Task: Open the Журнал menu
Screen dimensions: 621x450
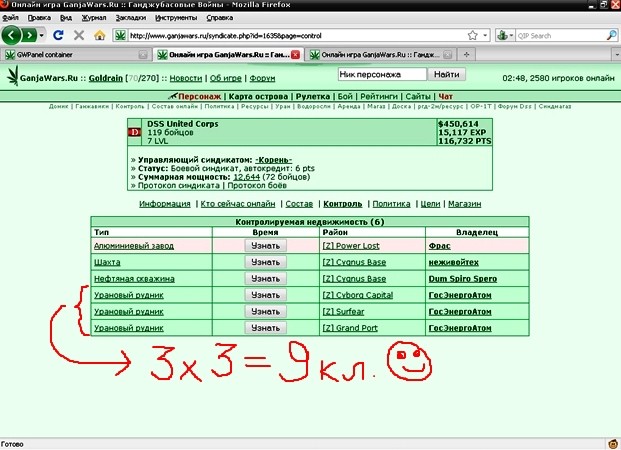Action: [94, 18]
